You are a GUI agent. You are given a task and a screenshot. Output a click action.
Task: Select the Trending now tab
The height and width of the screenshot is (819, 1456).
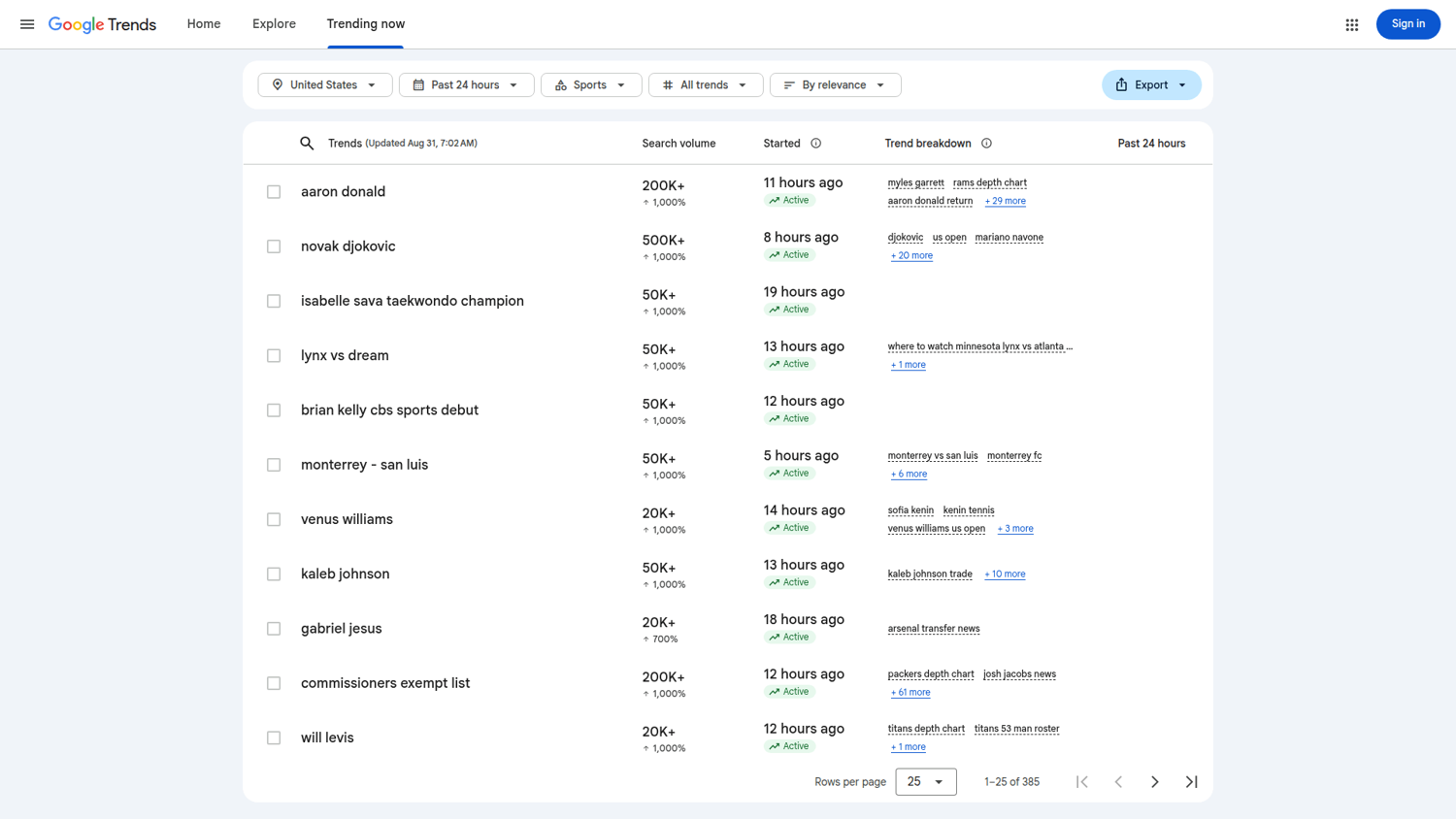click(x=366, y=24)
